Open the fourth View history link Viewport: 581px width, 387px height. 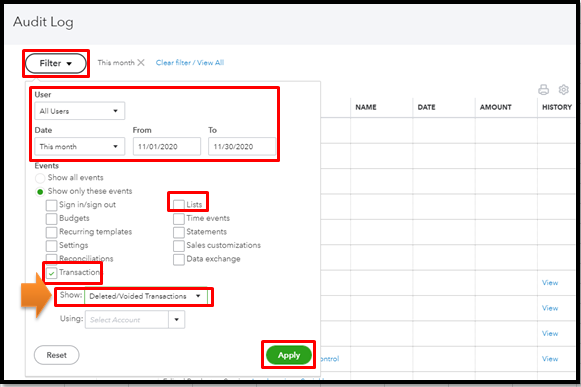pos(550,359)
